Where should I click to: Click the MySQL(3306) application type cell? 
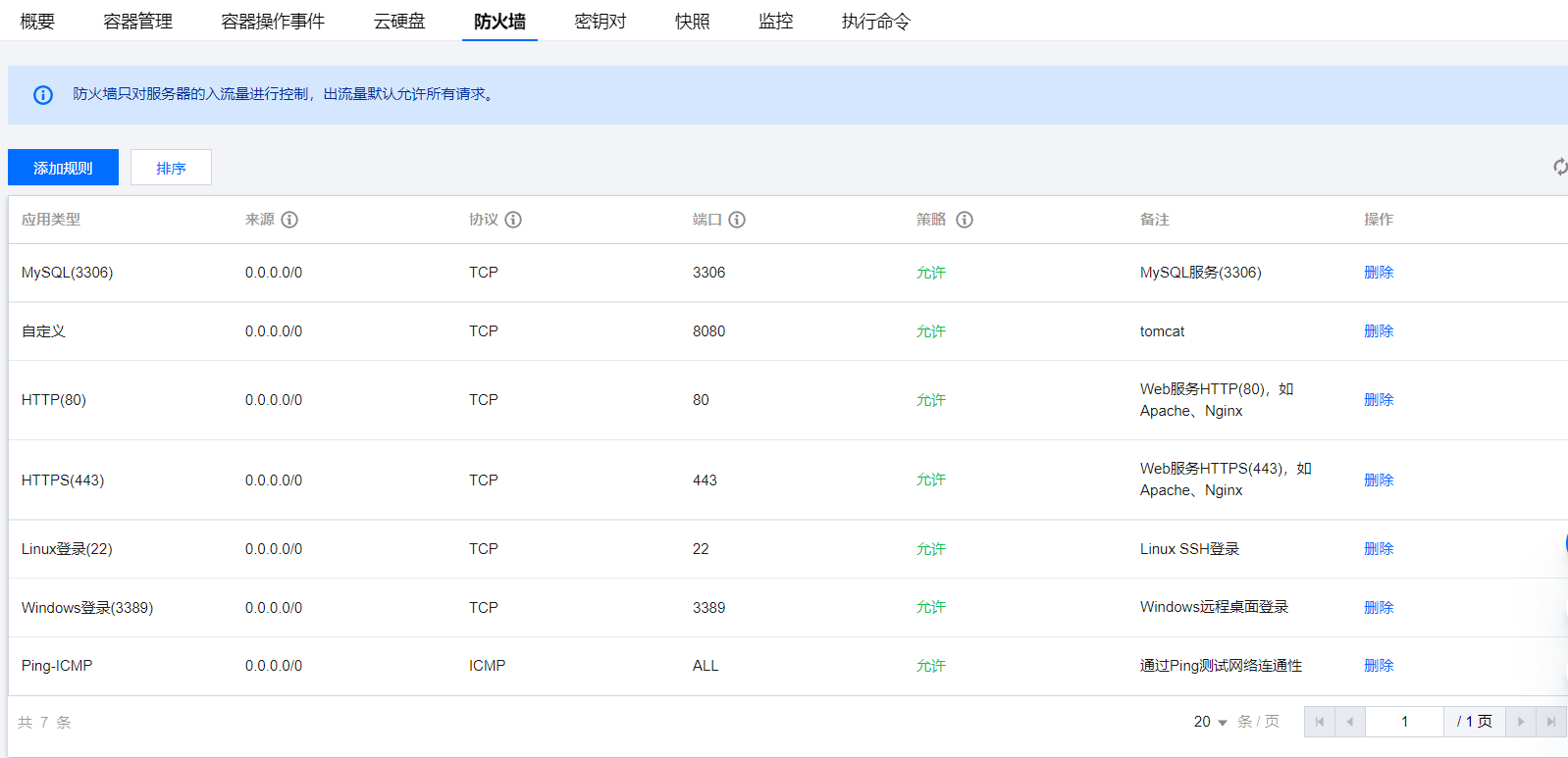pos(67,273)
